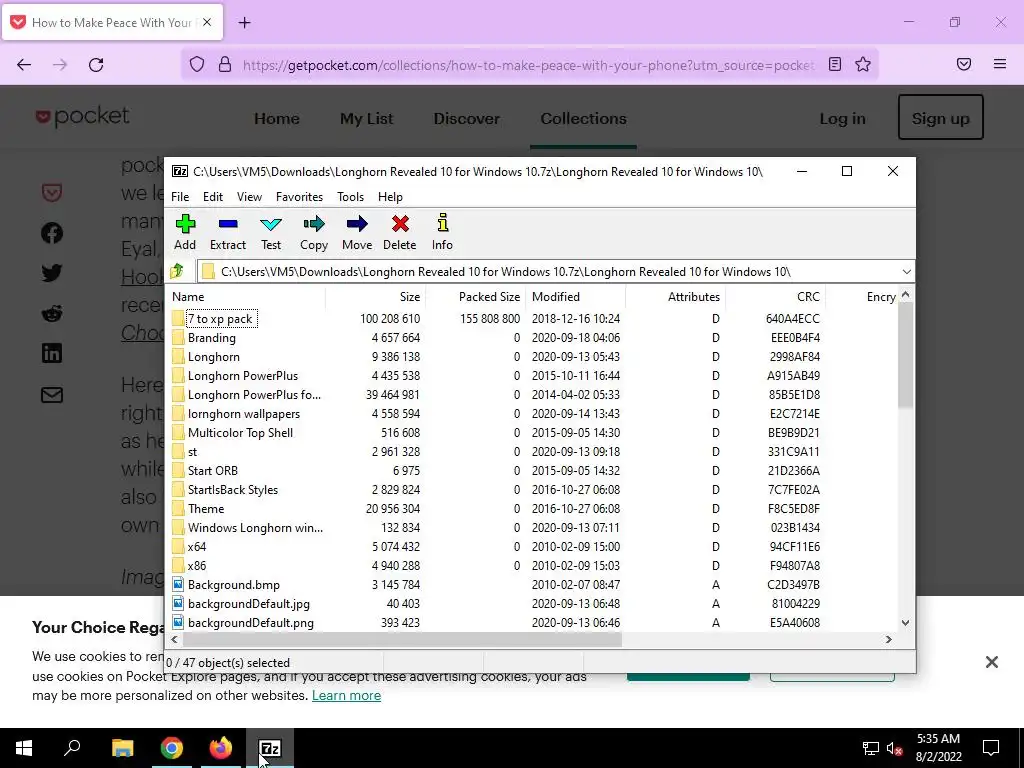Open the Windows notification center

click(x=991, y=748)
